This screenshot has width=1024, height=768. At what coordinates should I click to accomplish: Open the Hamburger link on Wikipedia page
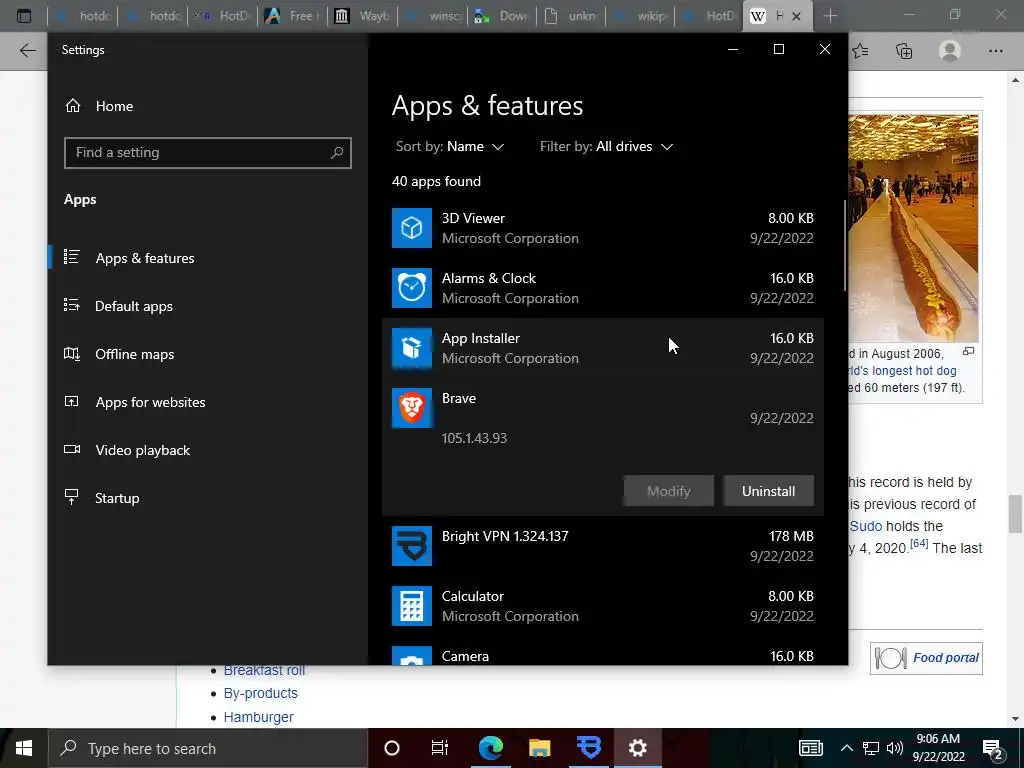pos(259,717)
